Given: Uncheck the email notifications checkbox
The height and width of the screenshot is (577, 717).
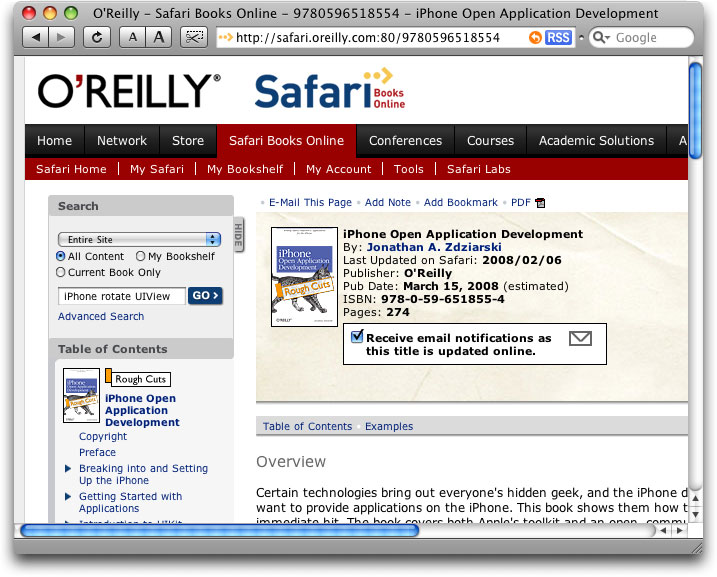Looking at the screenshot, I should coord(357,338).
